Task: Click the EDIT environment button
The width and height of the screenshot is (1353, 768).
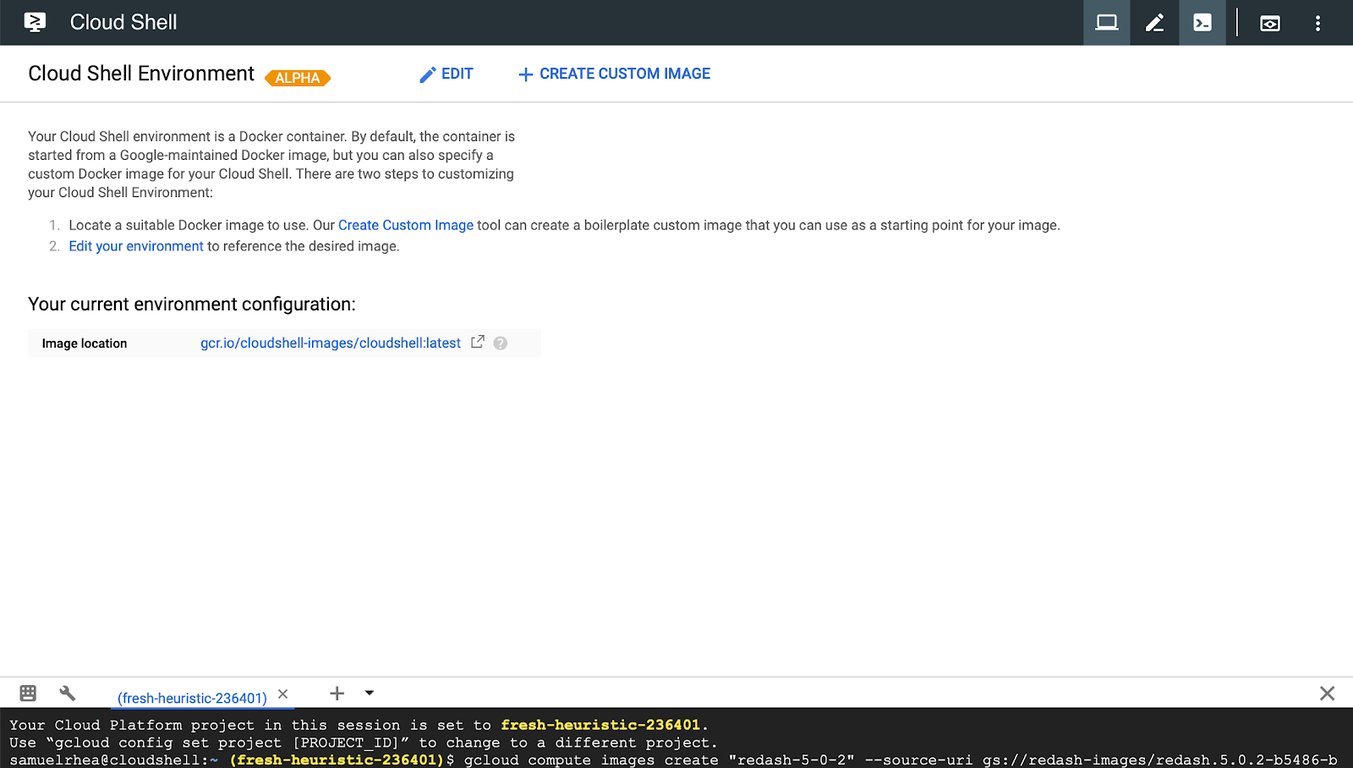Action: coord(446,74)
